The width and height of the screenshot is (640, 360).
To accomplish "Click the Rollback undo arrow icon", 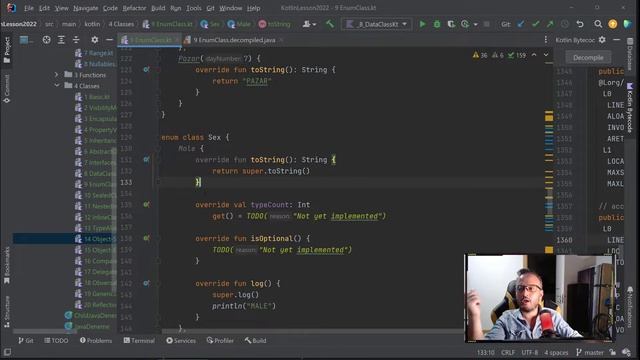I will pyautogui.click(x=580, y=24).
